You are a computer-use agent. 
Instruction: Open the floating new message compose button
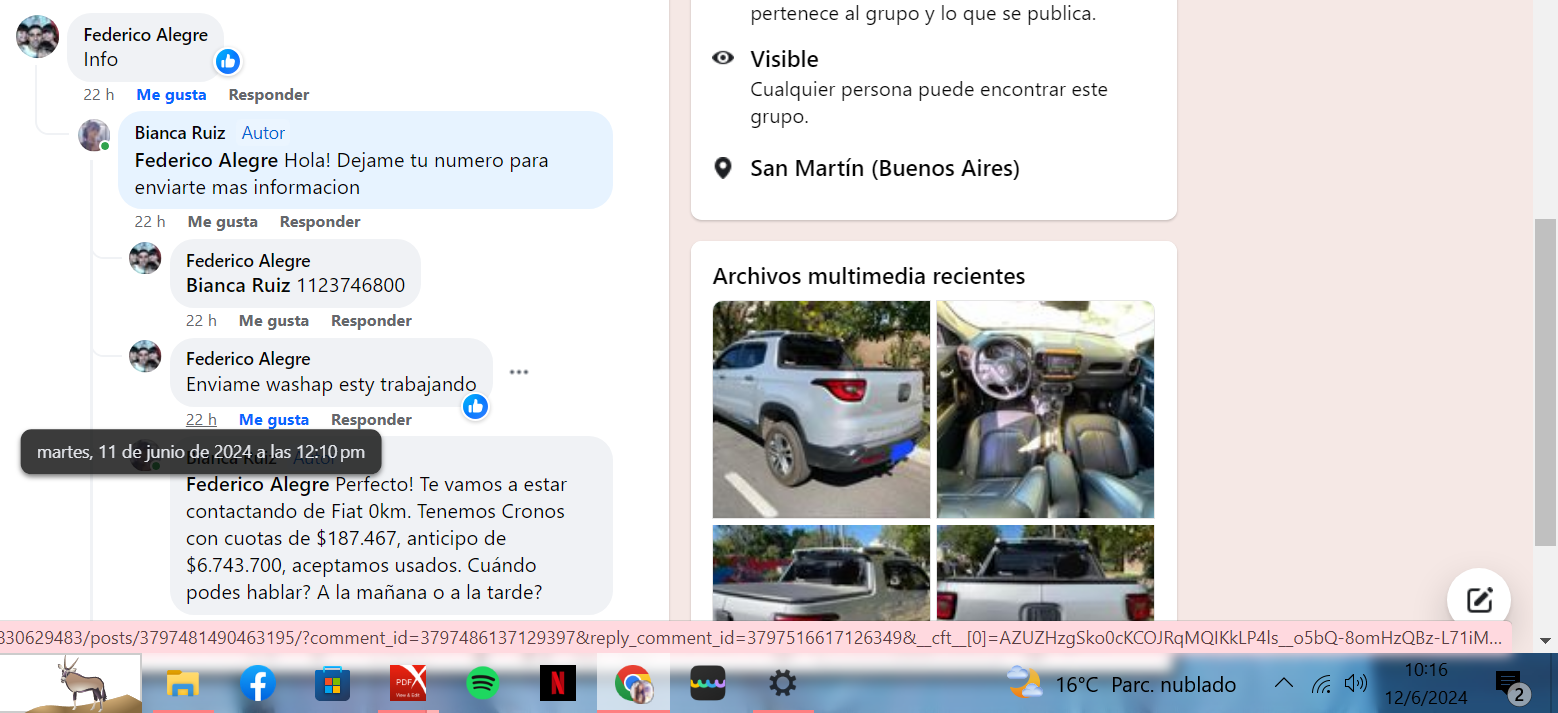coord(1478,599)
